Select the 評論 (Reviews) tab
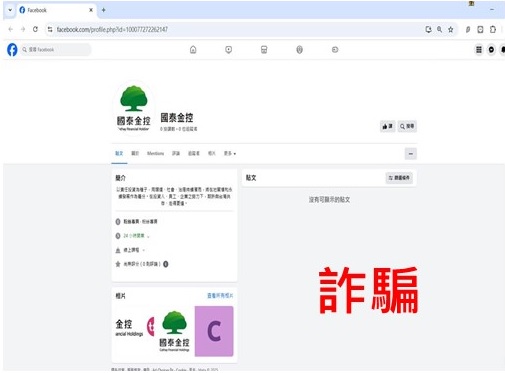This screenshot has width=505, height=373. point(176,153)
